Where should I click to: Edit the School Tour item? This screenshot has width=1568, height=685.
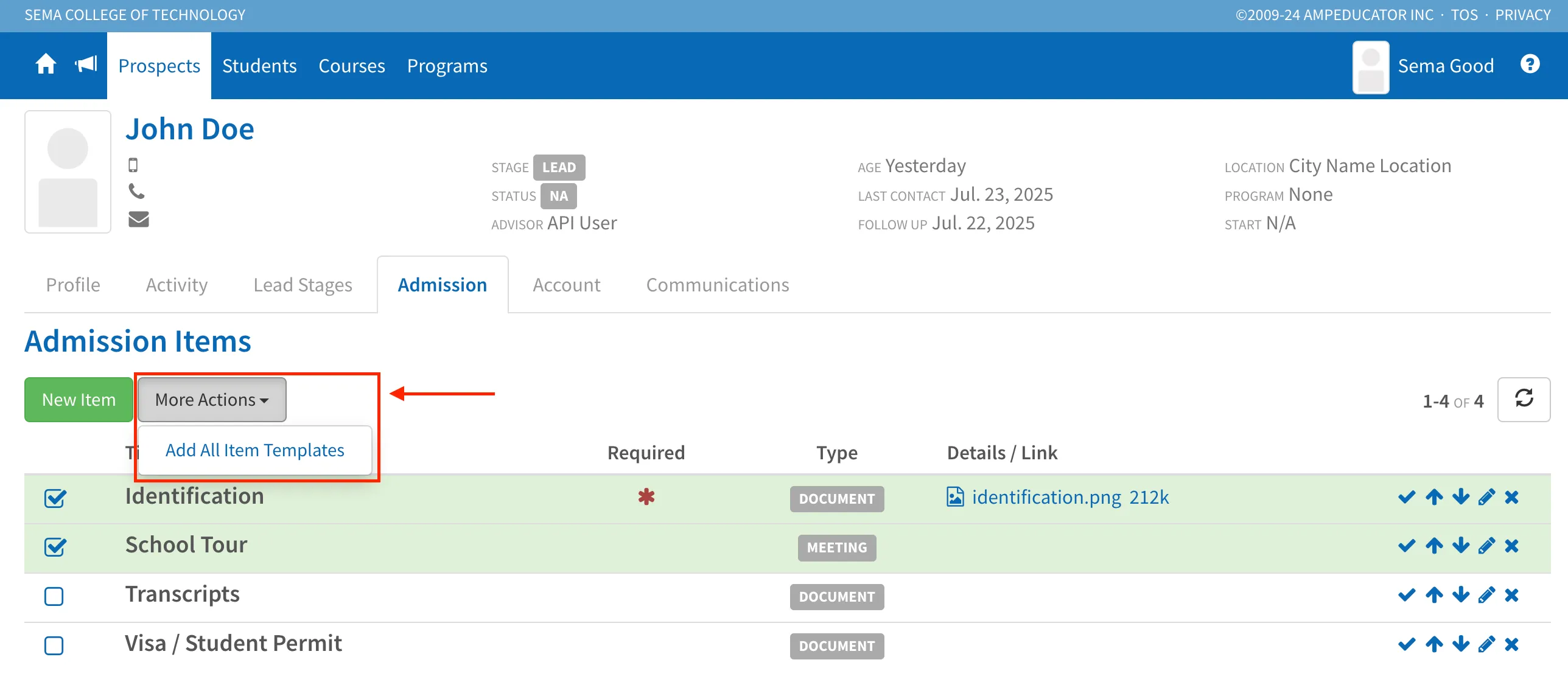pos(1486,546)
